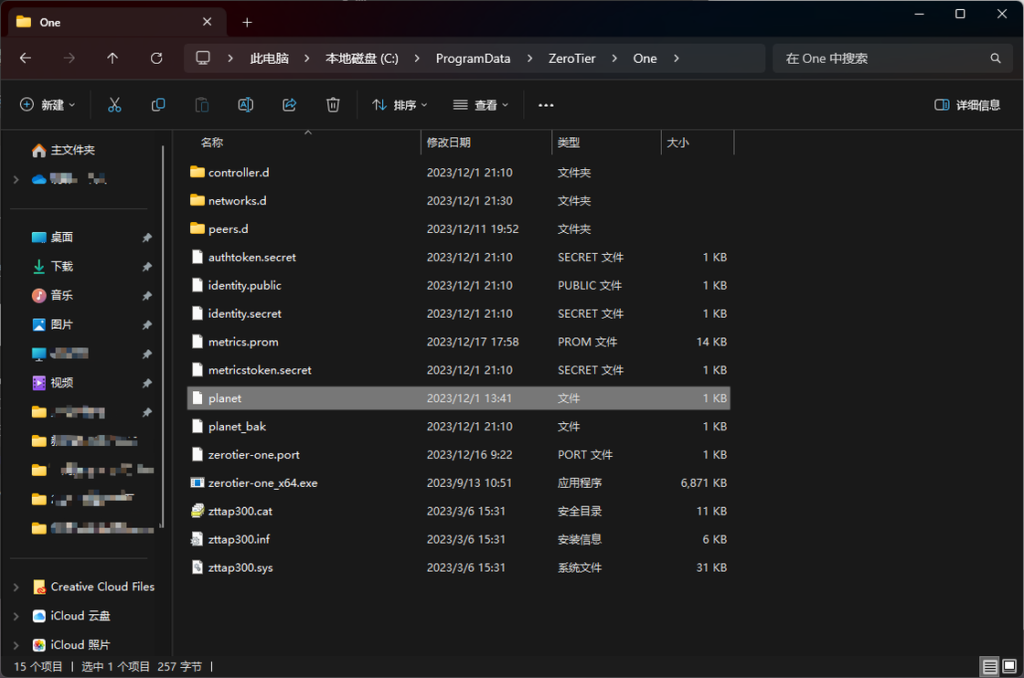Open the see more options ellipsis menu
This screenshot has height=678, width=1024.
tap(546, 105)
